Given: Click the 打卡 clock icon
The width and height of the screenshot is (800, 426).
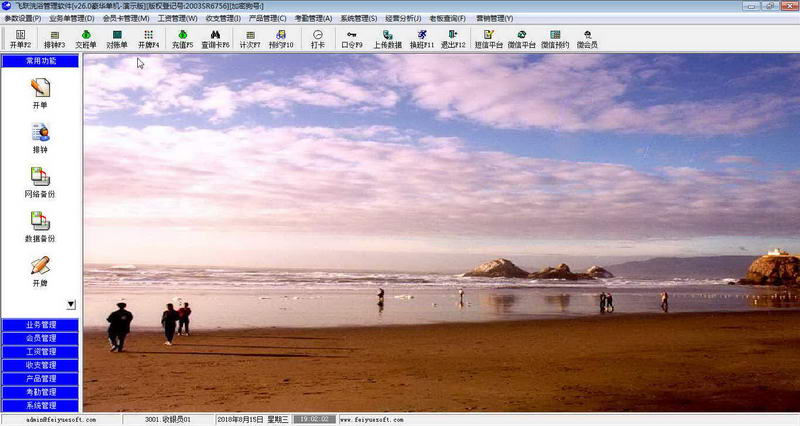Looking at the screenshot, I should [x=318, y=39].
